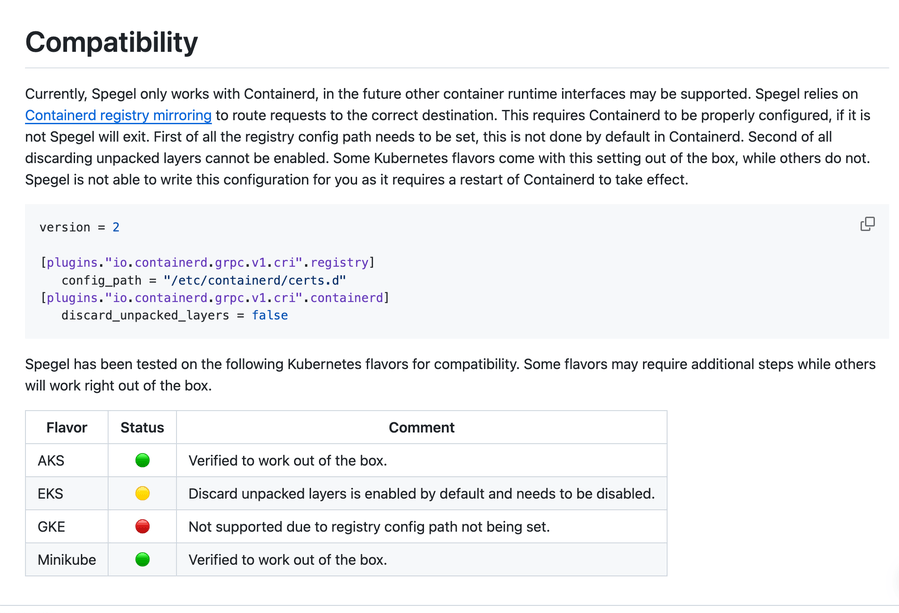This screenshot has width=899, height=613.
Task: Click the 'false' value in the code
Action: point(270,315)
